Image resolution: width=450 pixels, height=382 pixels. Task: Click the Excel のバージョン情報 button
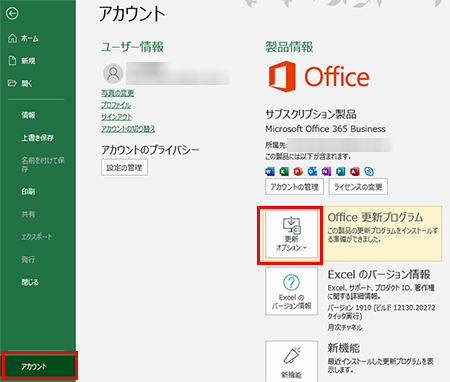click(292, 291)
